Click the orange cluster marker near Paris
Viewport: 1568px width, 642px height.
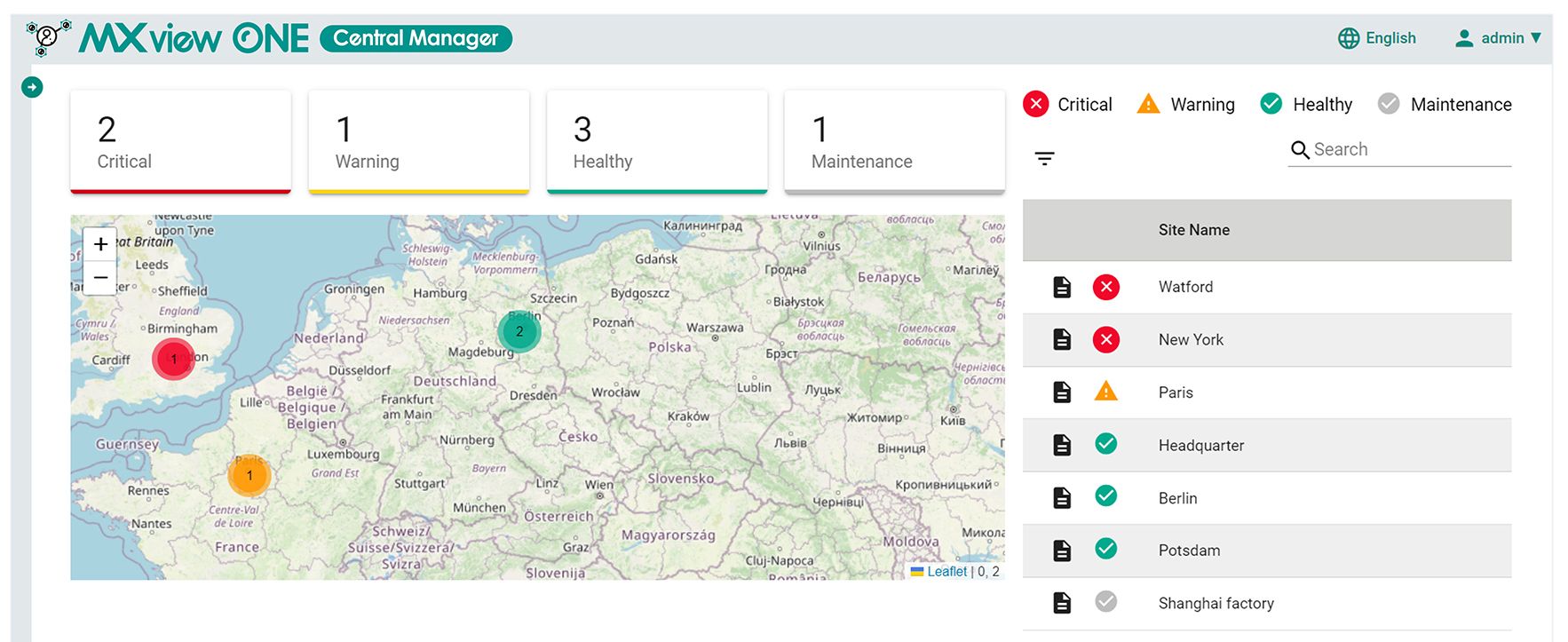(x=249, y=475)
